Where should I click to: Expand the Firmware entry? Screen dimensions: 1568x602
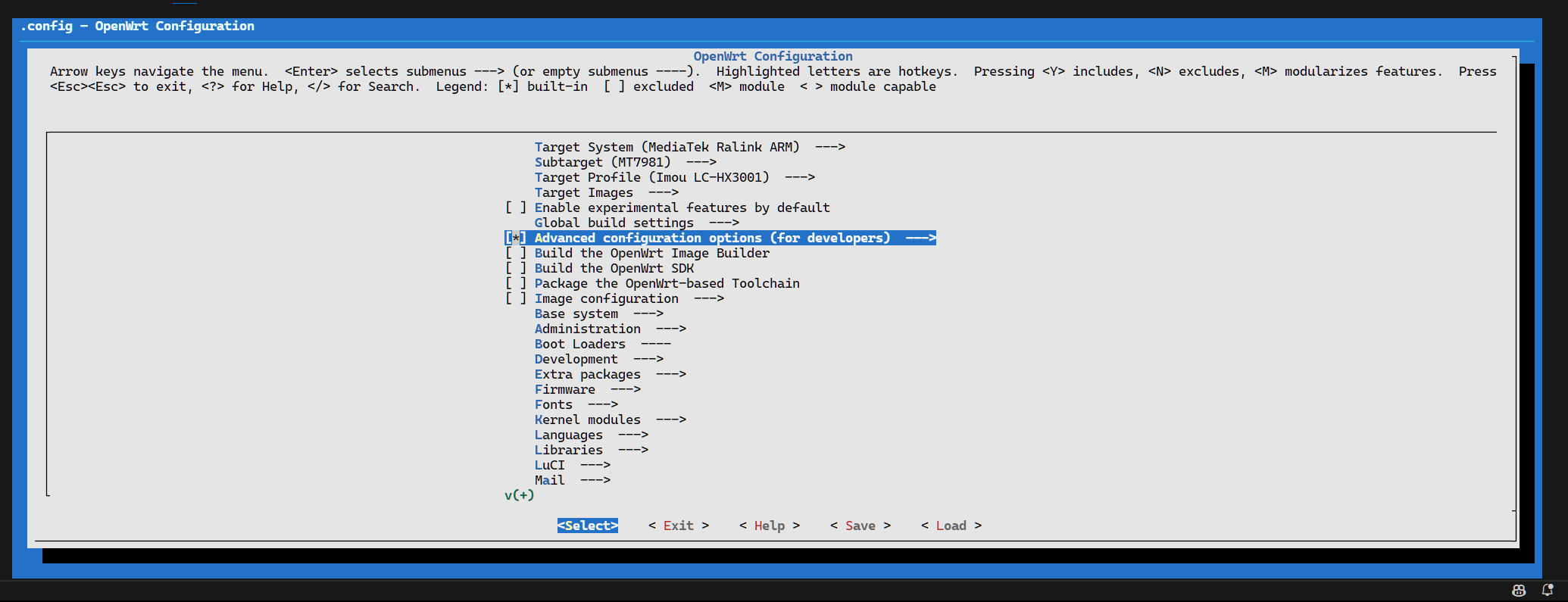(587, 389)
